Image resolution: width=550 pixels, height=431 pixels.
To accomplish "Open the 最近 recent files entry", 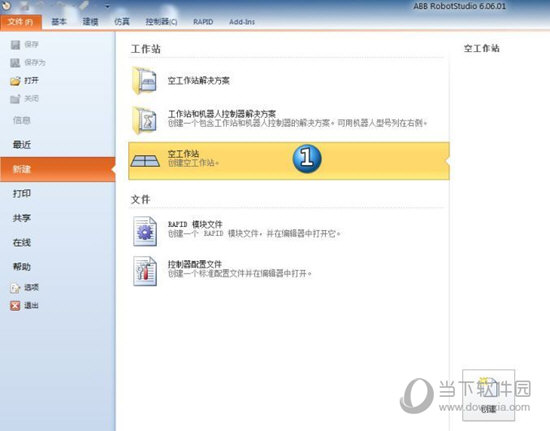I will [22, 144].
